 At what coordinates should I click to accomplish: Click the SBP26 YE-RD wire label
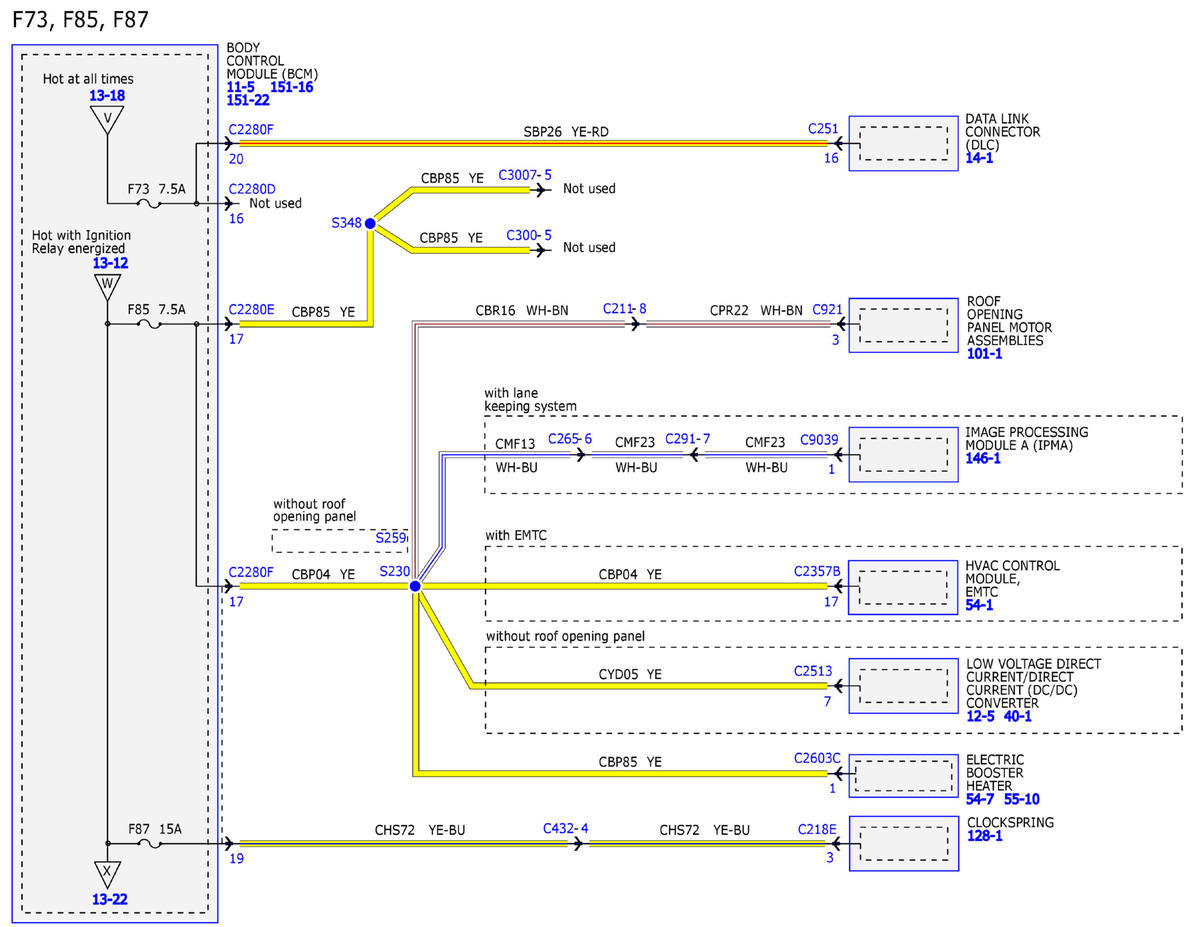[566, 131]
